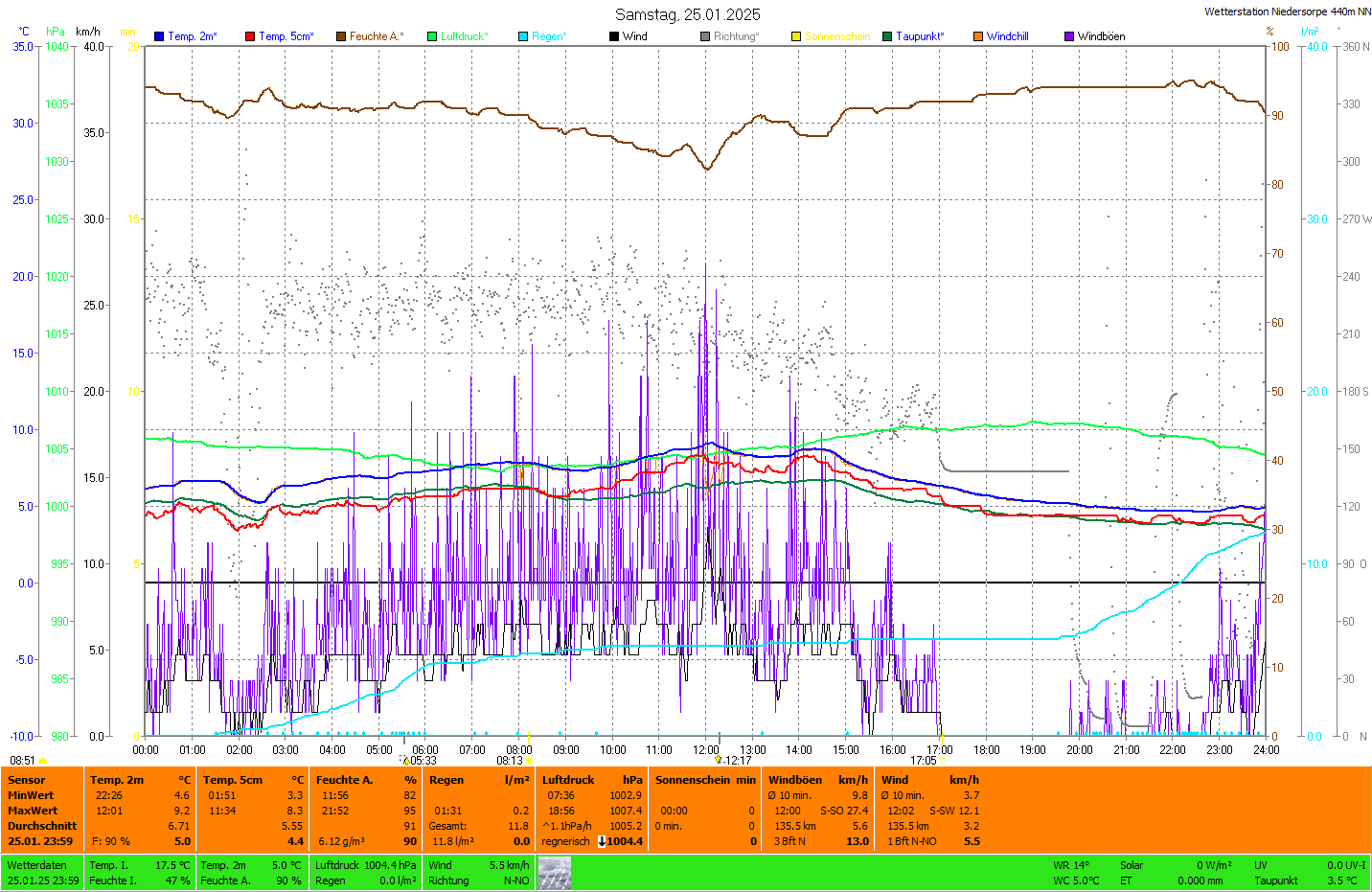Click the falling pressure arrow beside 1004.4
Image resolution: width=1372 pixels, height=892 pixels.
(602, 841)
